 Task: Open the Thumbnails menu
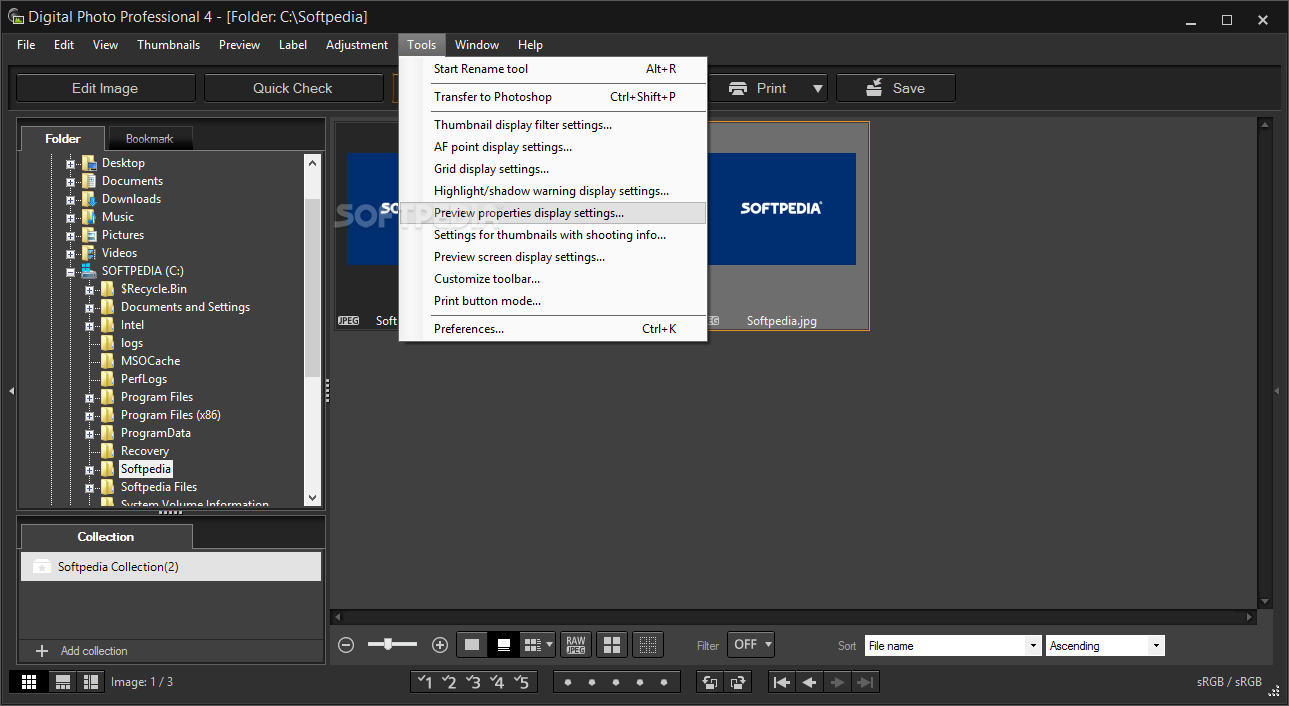pos(169,45)
